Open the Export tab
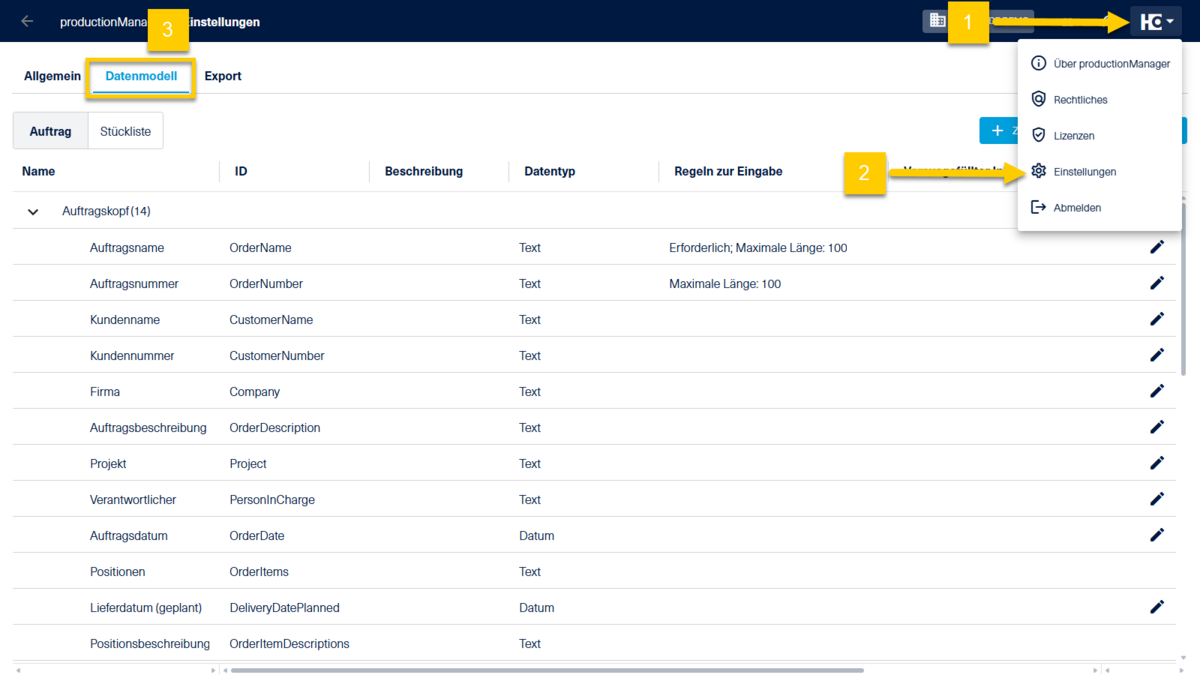 [223, 76]
